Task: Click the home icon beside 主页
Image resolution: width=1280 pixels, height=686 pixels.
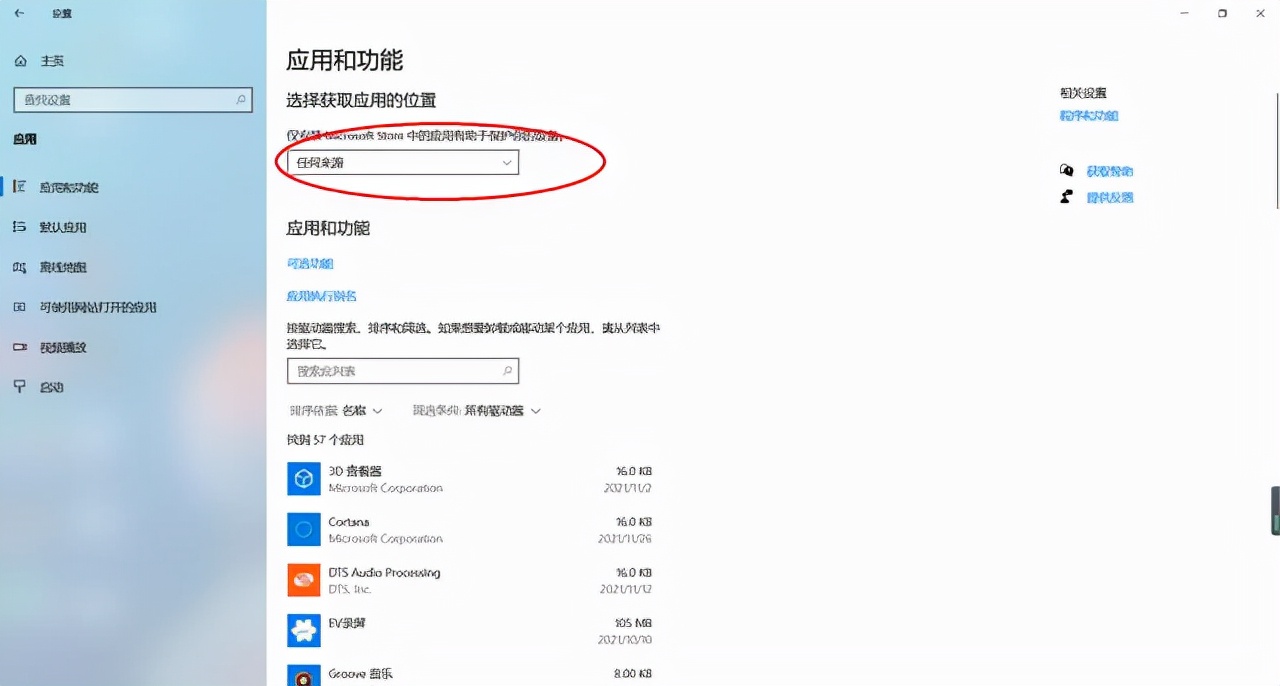Action: [x=21, y=60]
